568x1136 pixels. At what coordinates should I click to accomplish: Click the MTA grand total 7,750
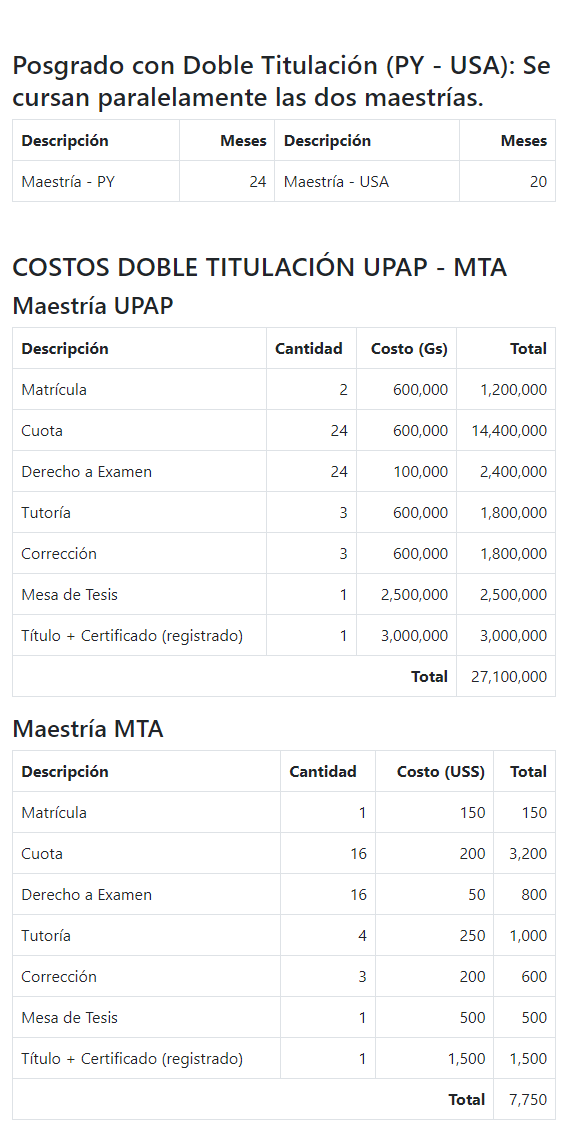(528, 1099)
